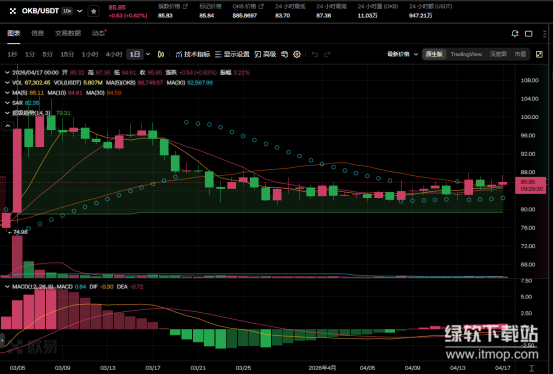Viewport: 553px width, 374px height.
Task: Collapse the candle OHLC info row
Action: click(x=7, y=73)
